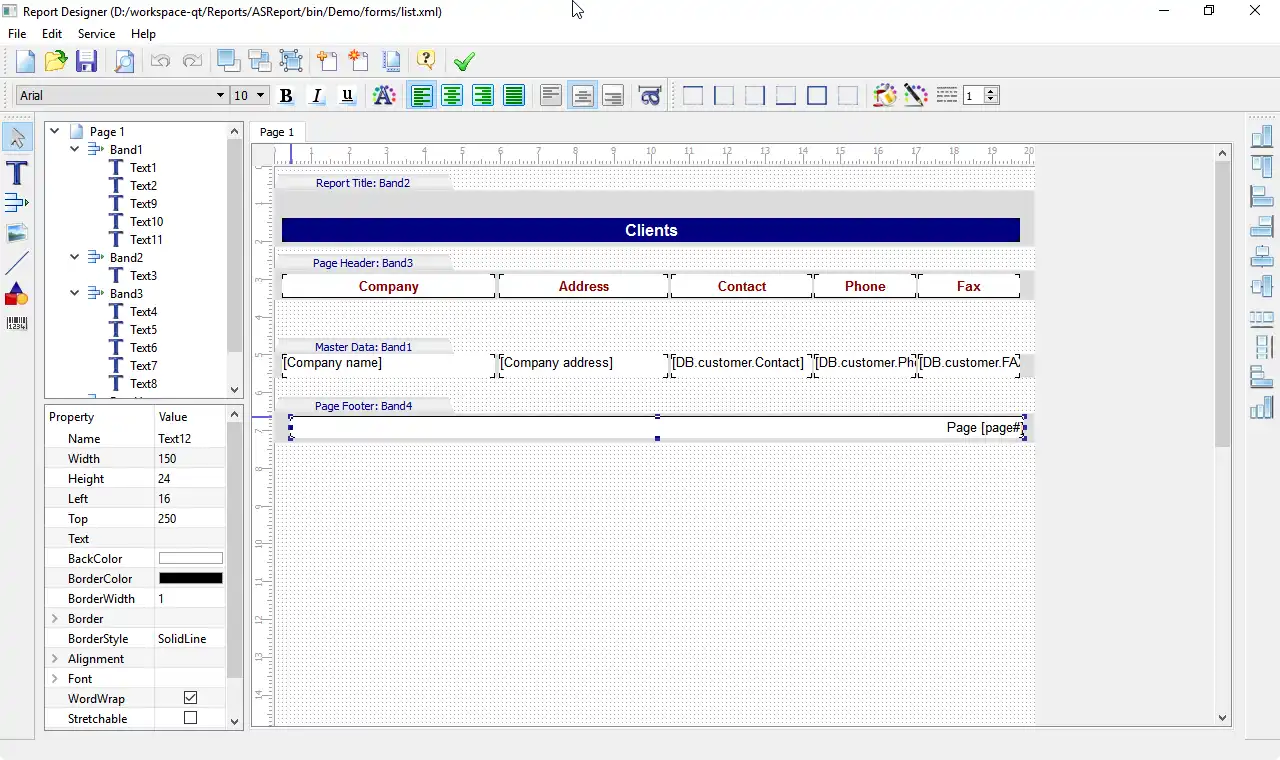Select the line drawing tool
1280x760 pixels.
coord(17,263)
